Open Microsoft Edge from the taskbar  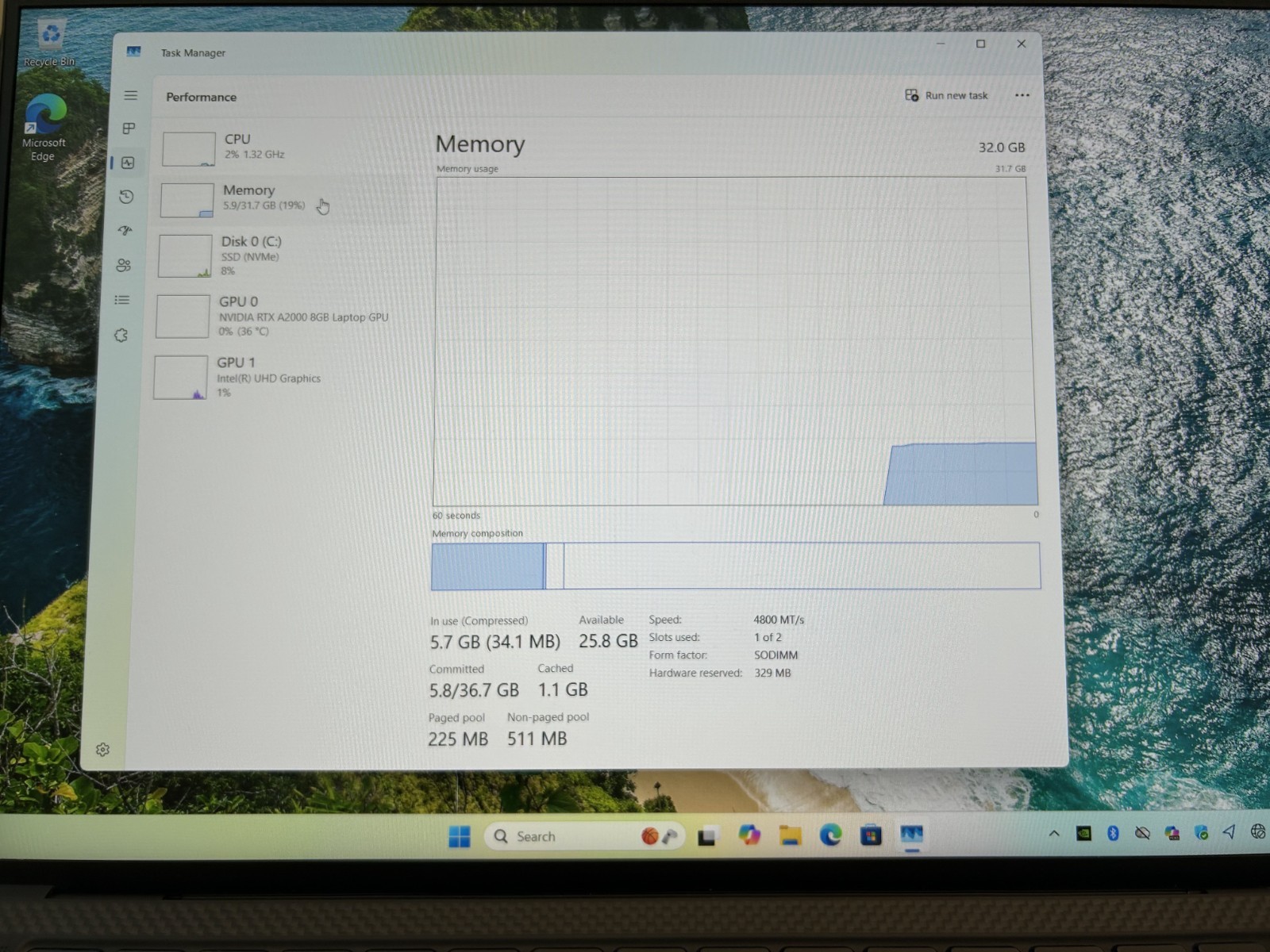coord(830,835)
